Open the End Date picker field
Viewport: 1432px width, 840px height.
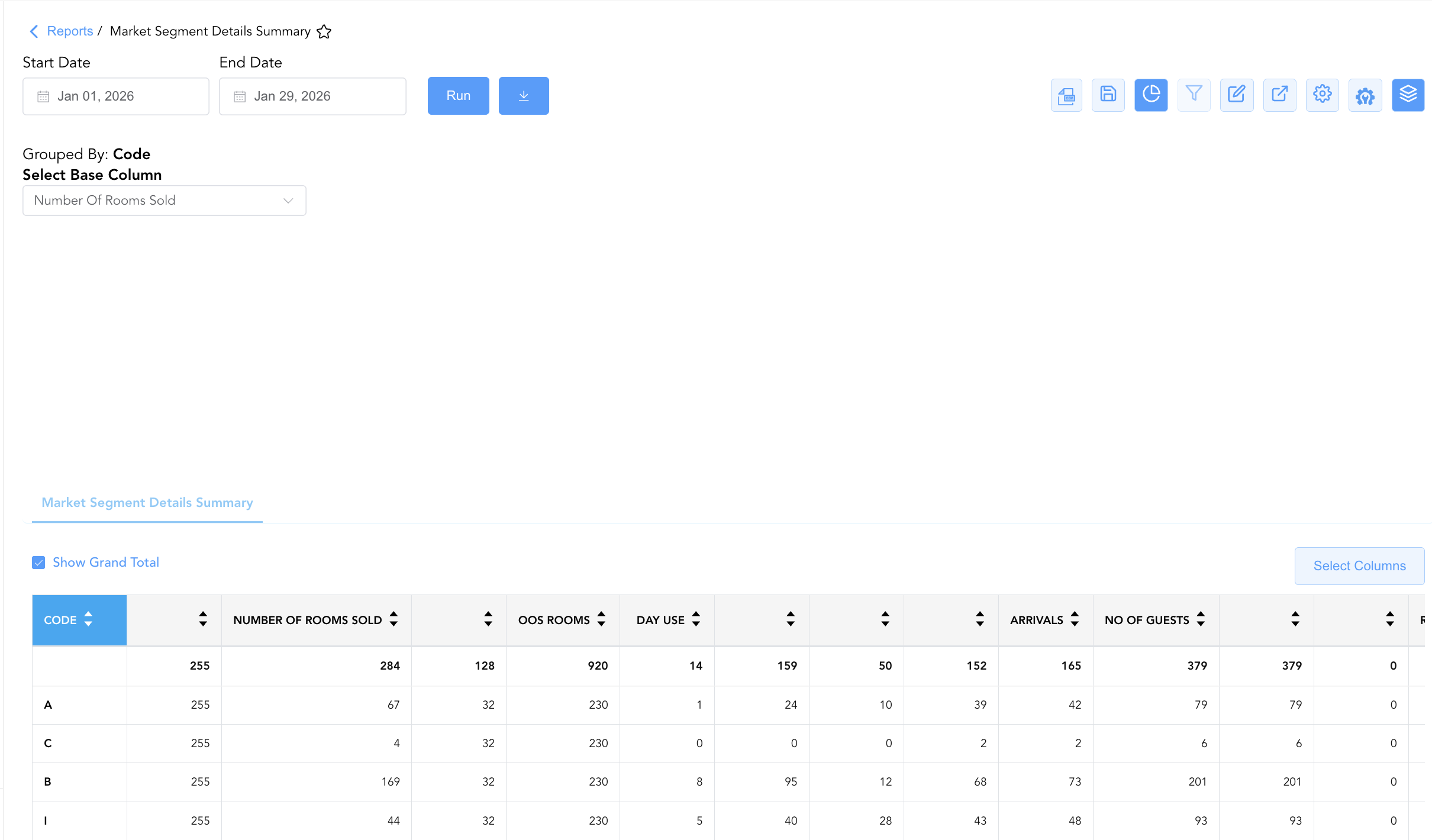point(312,96)
